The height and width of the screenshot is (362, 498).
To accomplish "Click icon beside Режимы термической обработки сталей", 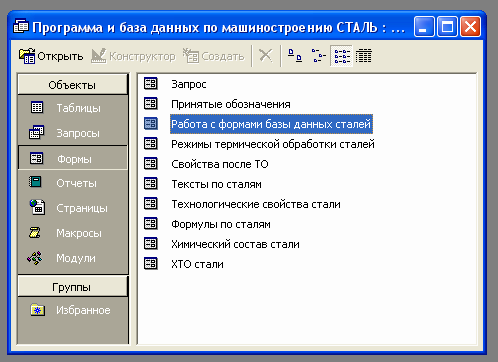I will [x=150, y=143].
